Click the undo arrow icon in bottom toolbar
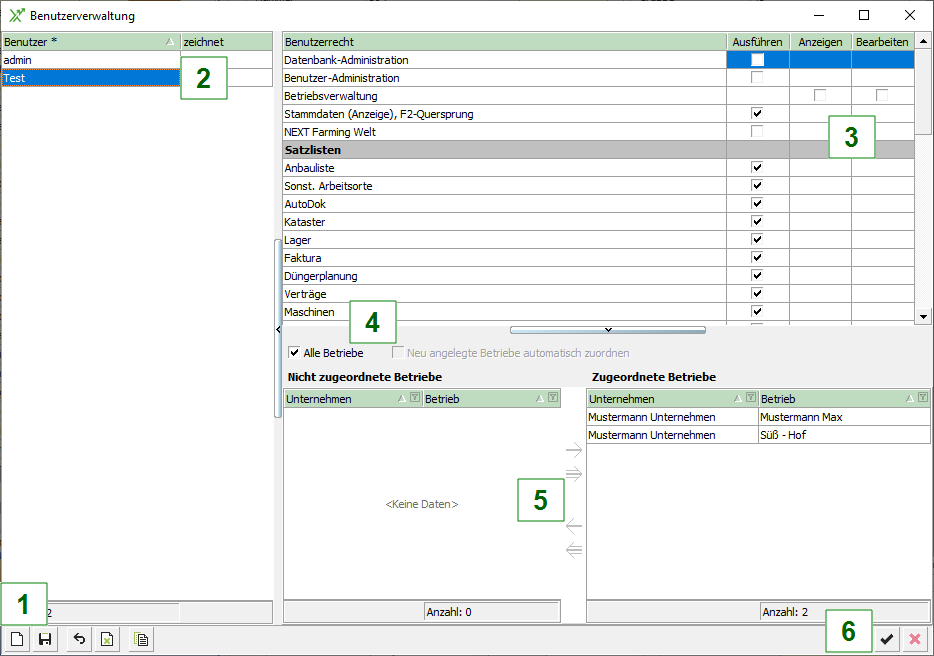This screenshot has width=934, height=656. [x=80, y=639]
